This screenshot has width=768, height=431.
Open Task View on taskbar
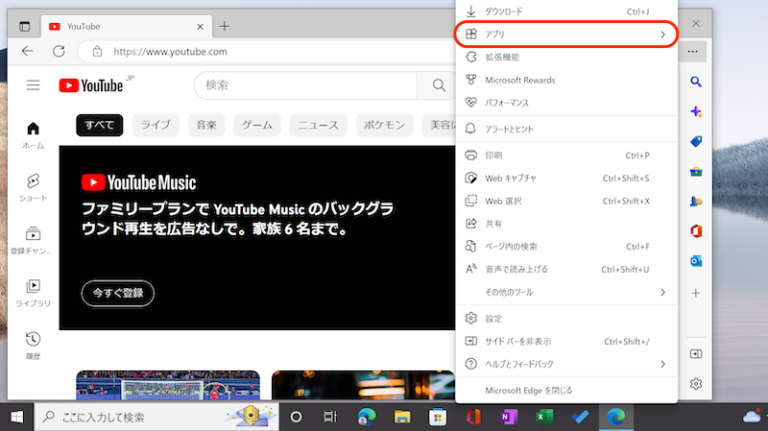(331, 417)
